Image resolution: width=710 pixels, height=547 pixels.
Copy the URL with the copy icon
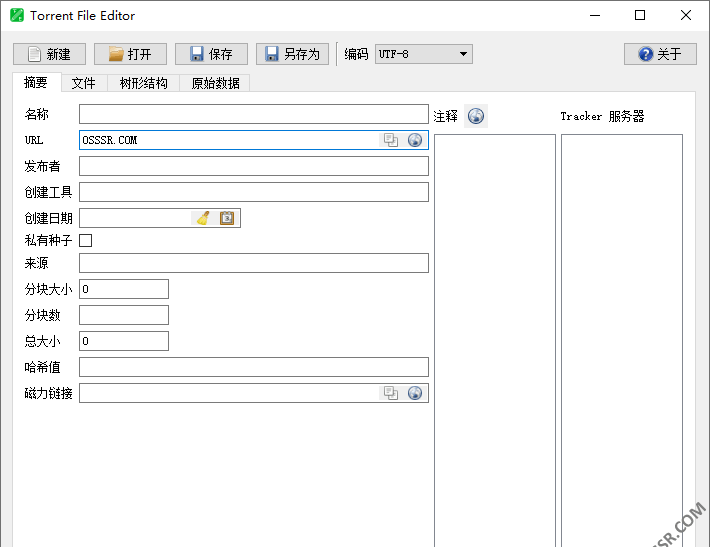(x=390, y=140)
